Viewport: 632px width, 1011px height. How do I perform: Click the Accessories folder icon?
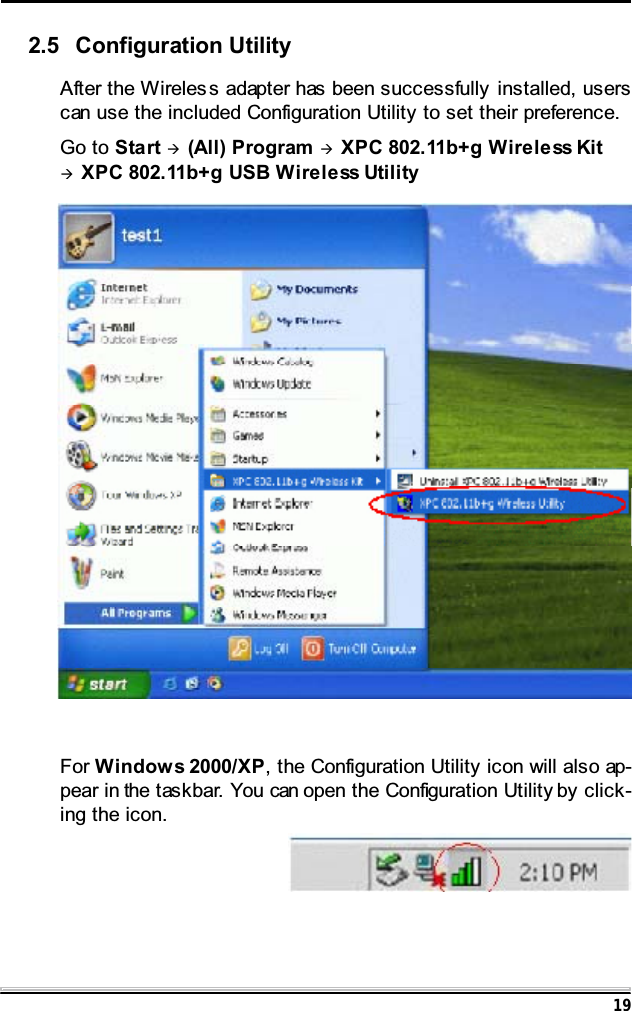point(218,414)
